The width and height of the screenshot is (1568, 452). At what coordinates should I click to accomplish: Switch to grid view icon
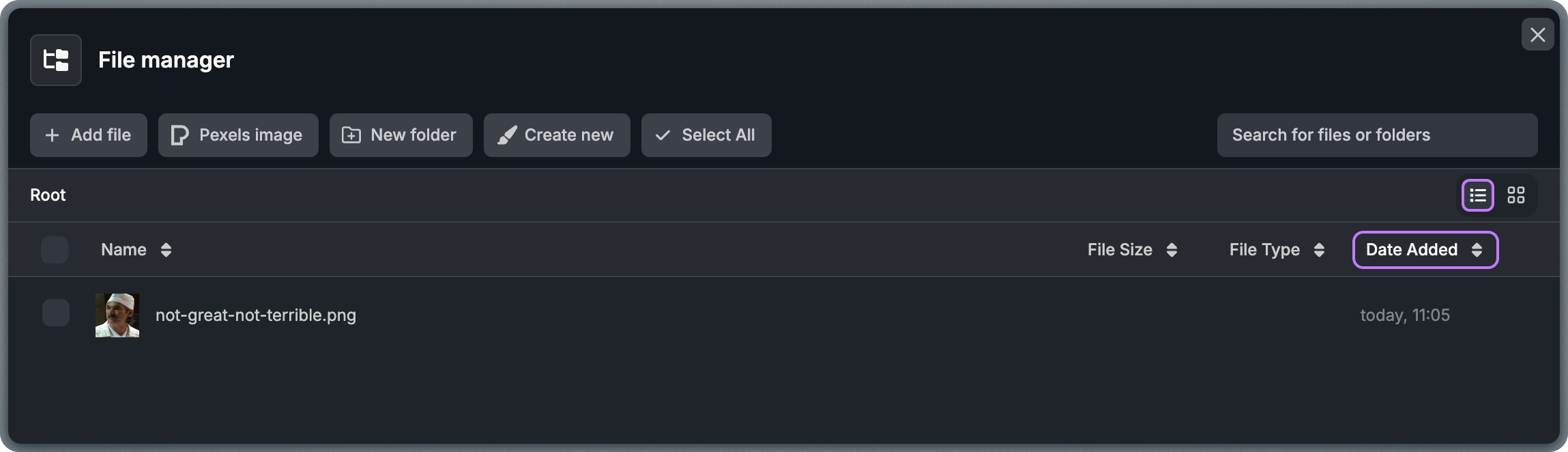tap(1516, 196)
